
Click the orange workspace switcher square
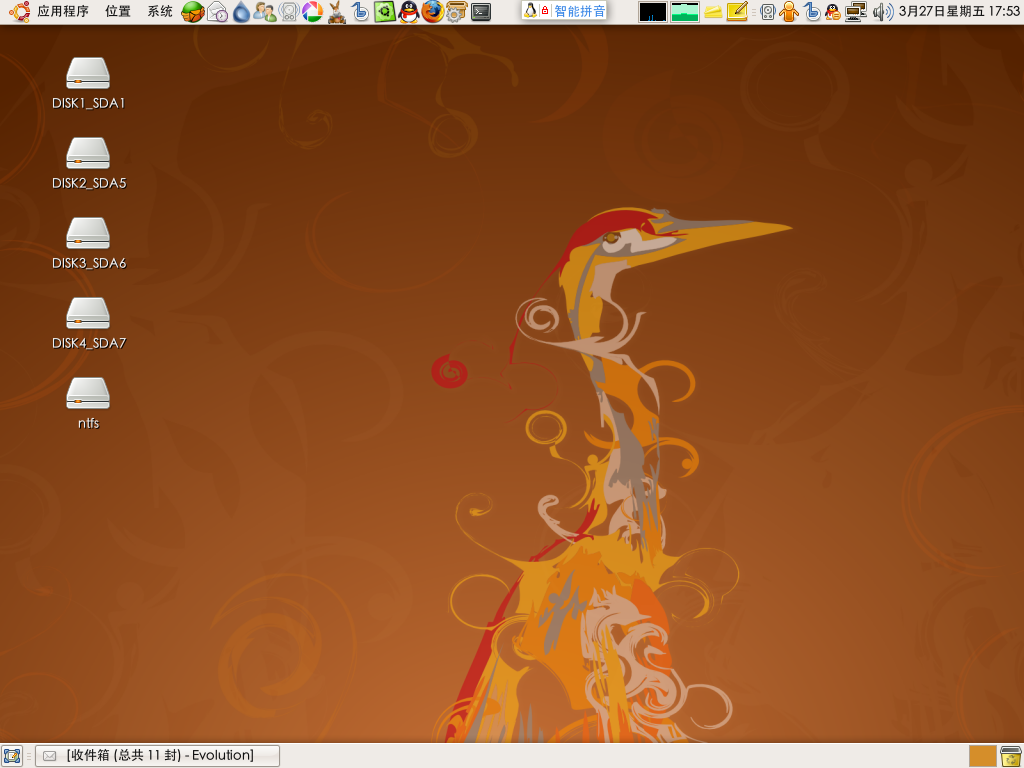click(x=982, y=756)
